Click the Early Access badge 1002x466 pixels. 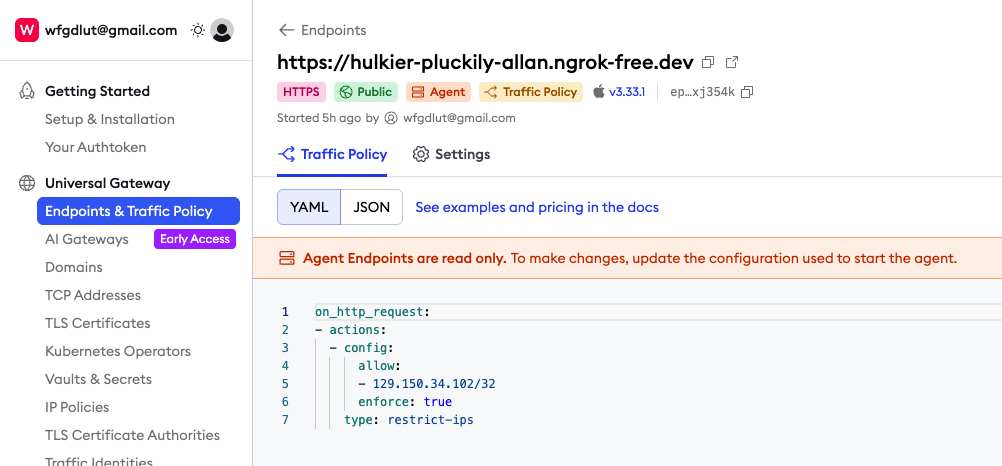(x=195, y=239)
